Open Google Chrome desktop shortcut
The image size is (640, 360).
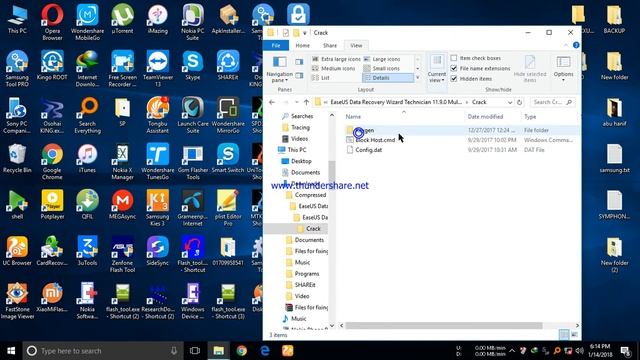tap(52, 161)
